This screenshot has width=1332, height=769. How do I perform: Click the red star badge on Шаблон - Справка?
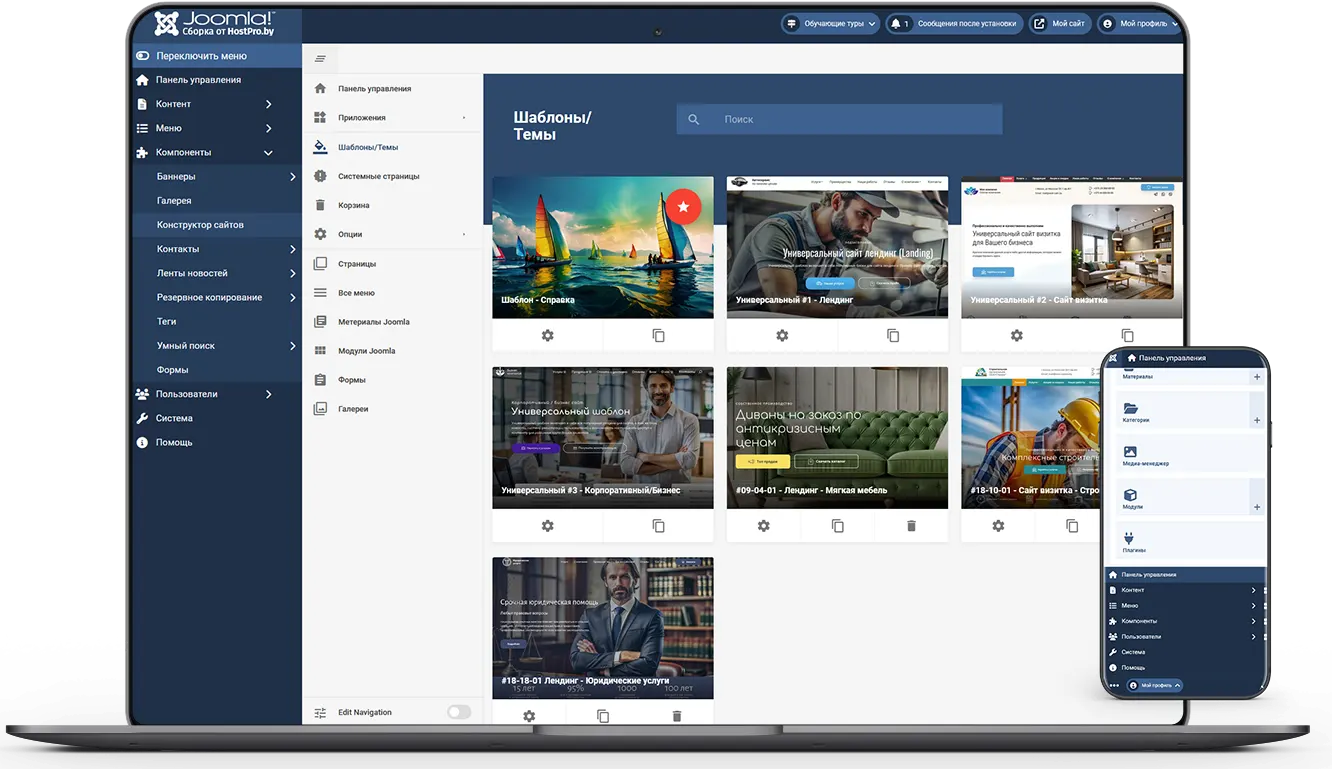click(x=683, y=207)
